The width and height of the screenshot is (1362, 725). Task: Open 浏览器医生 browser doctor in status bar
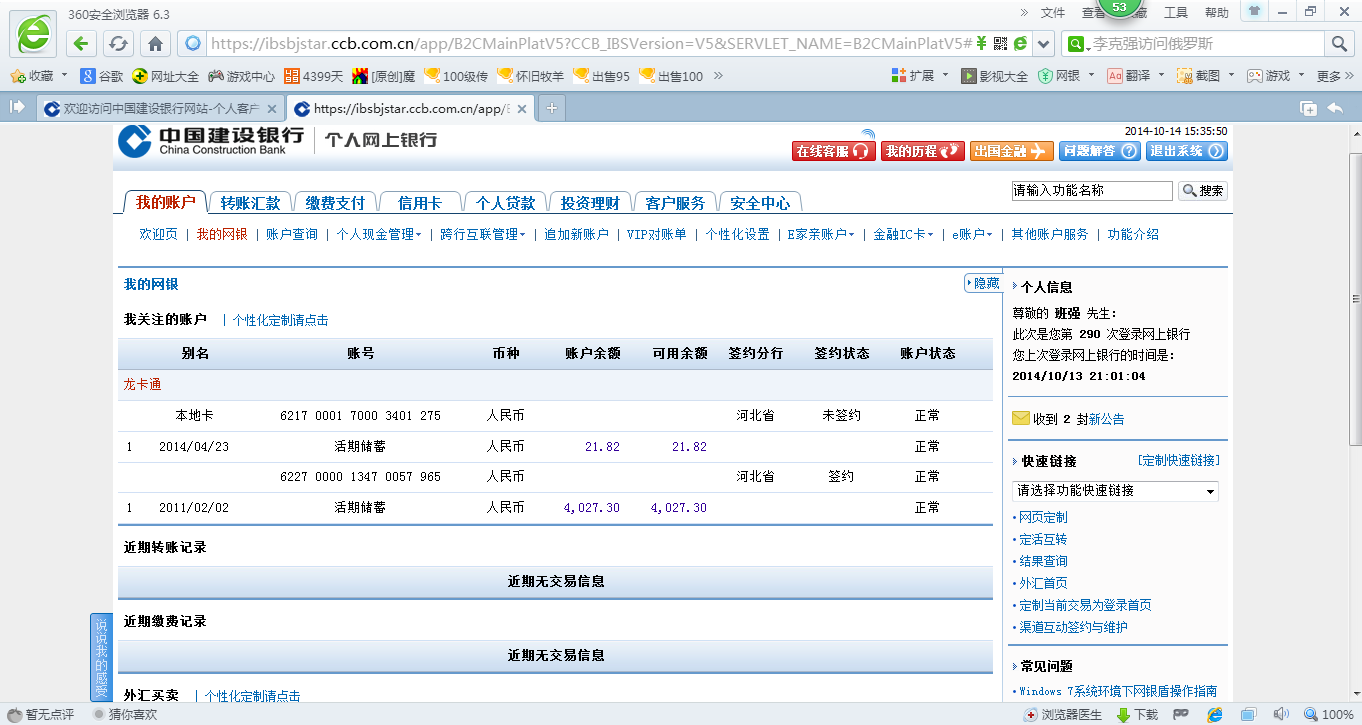pos(1065,714)
